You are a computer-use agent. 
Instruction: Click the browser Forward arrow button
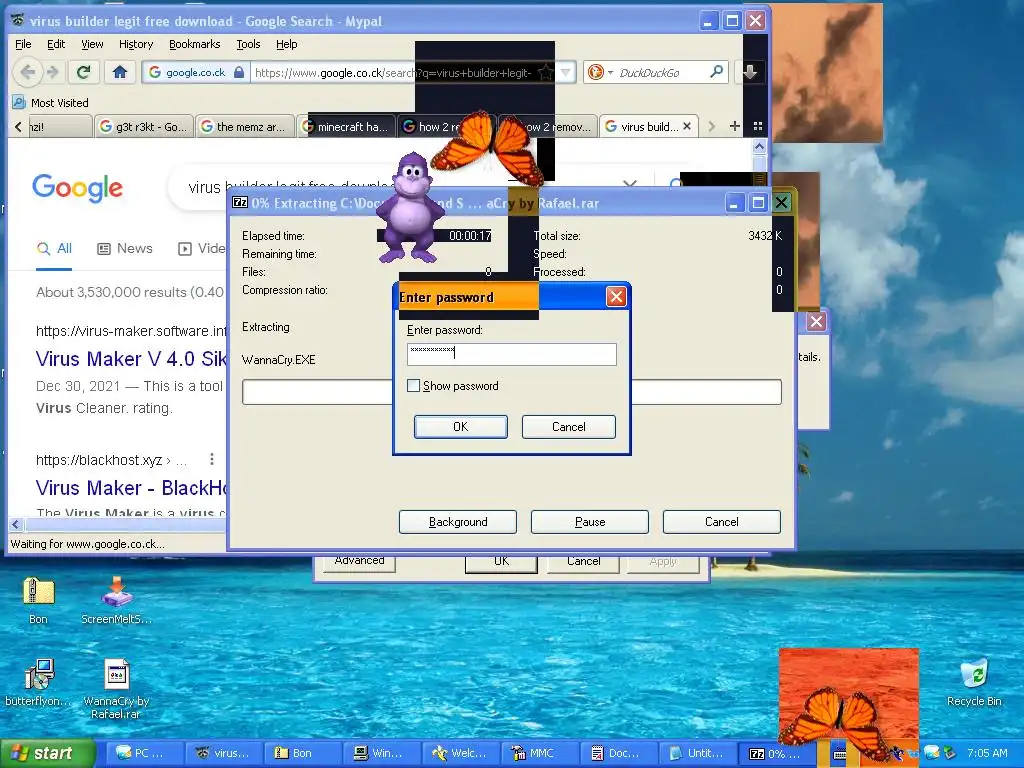53,72
